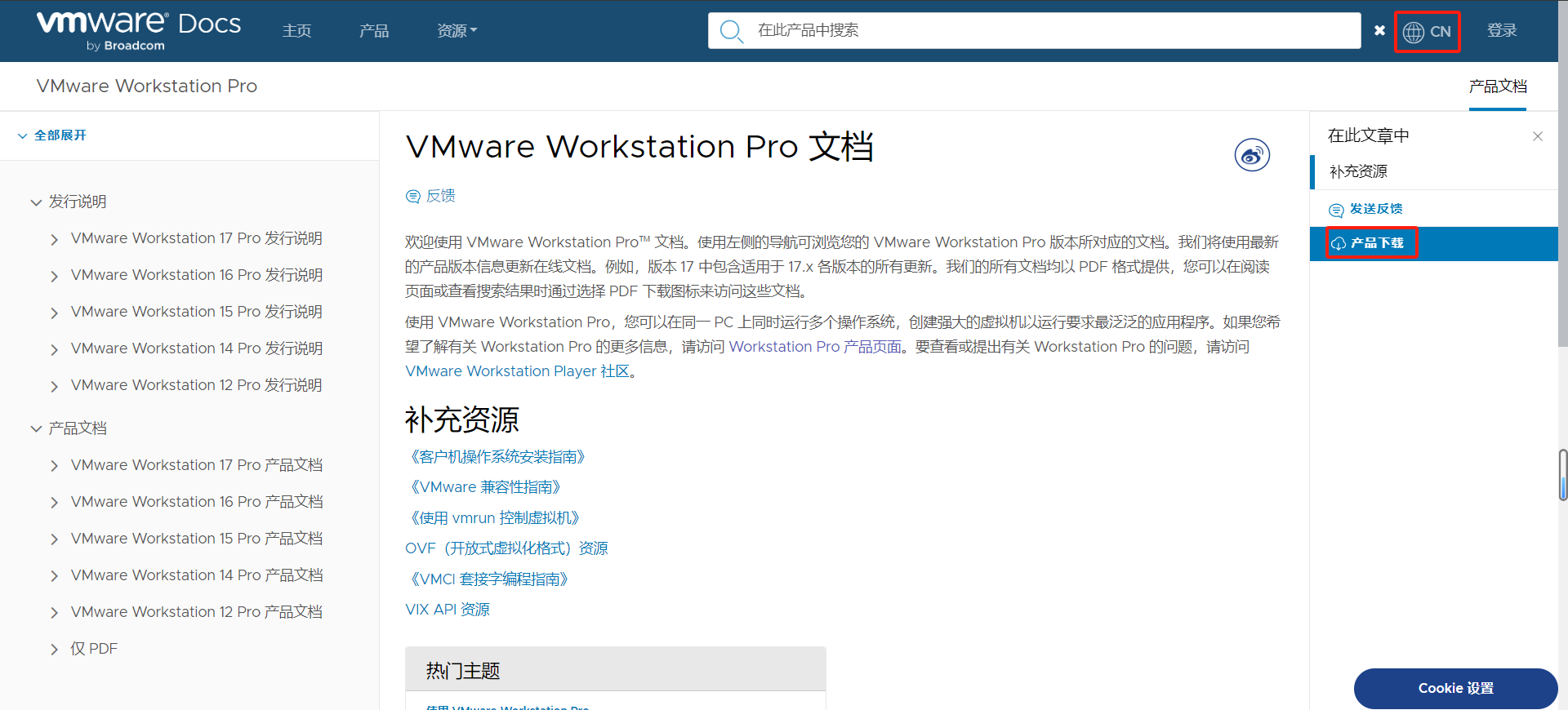Click the search magnifier icon
The image size is (1568, 710).
coord(730,31)
